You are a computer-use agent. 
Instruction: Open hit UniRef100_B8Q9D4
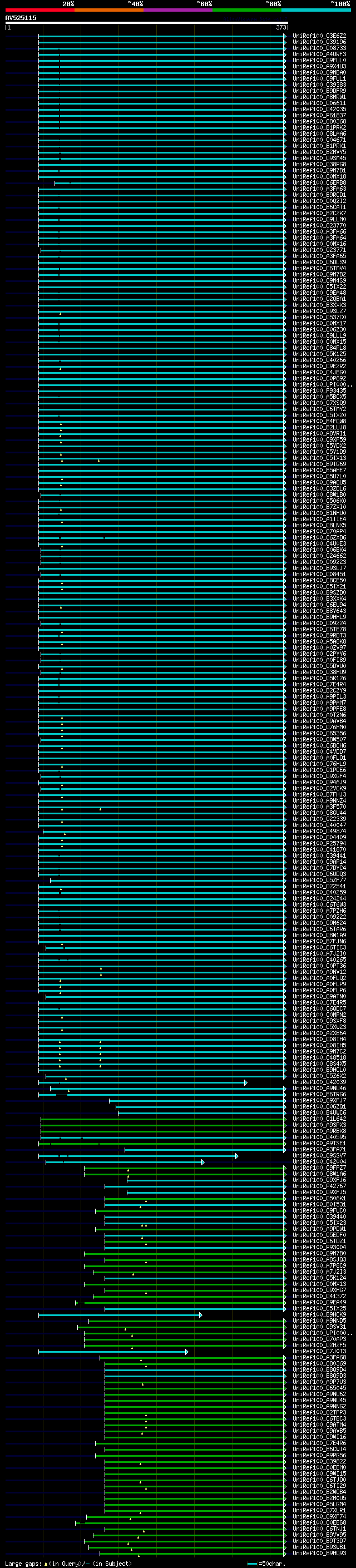(x=319, y=1369)
